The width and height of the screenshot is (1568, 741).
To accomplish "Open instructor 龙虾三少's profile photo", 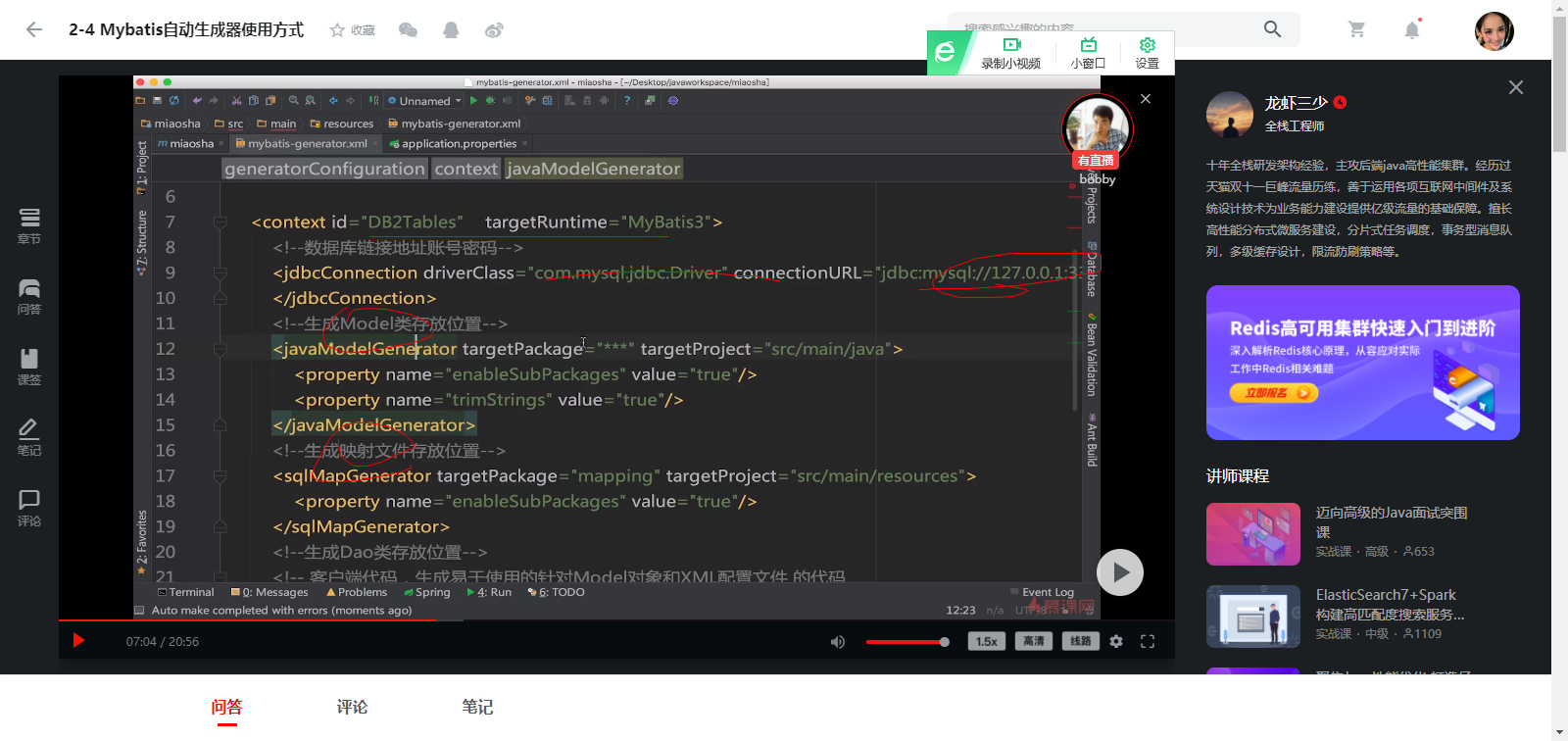I will click(x=1230, y=115).
